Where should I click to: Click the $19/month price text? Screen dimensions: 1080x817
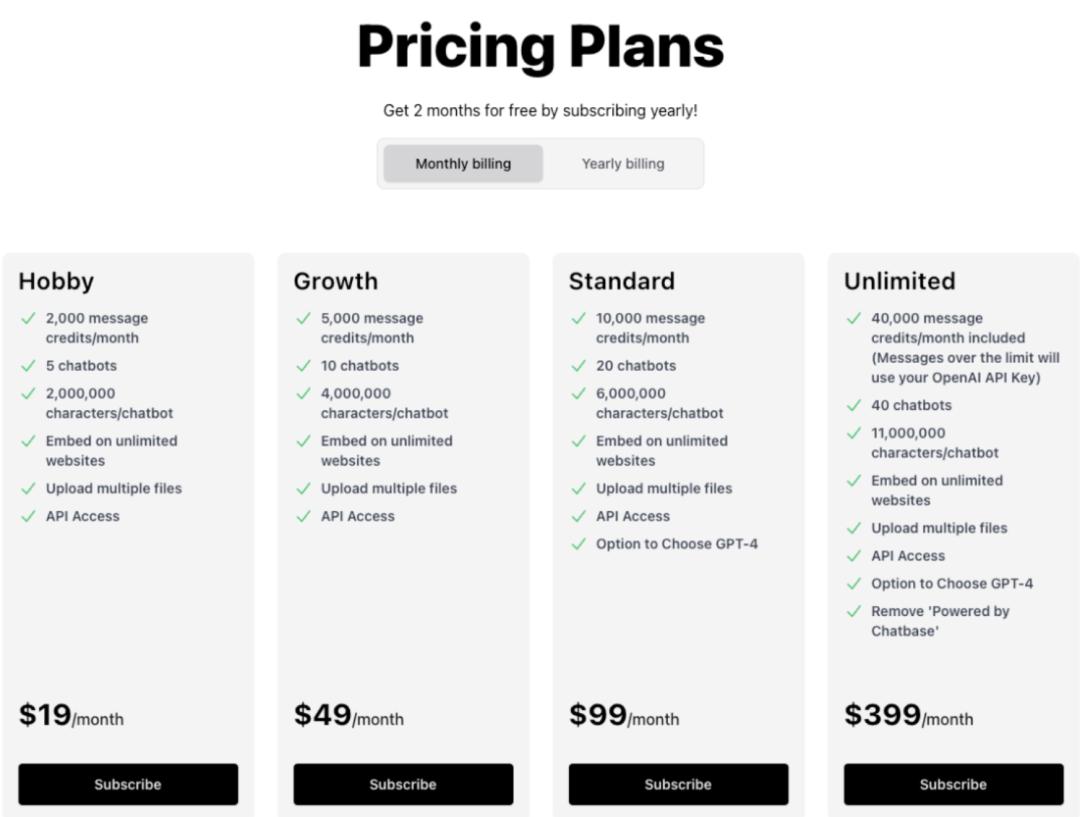tap(71, 716)
